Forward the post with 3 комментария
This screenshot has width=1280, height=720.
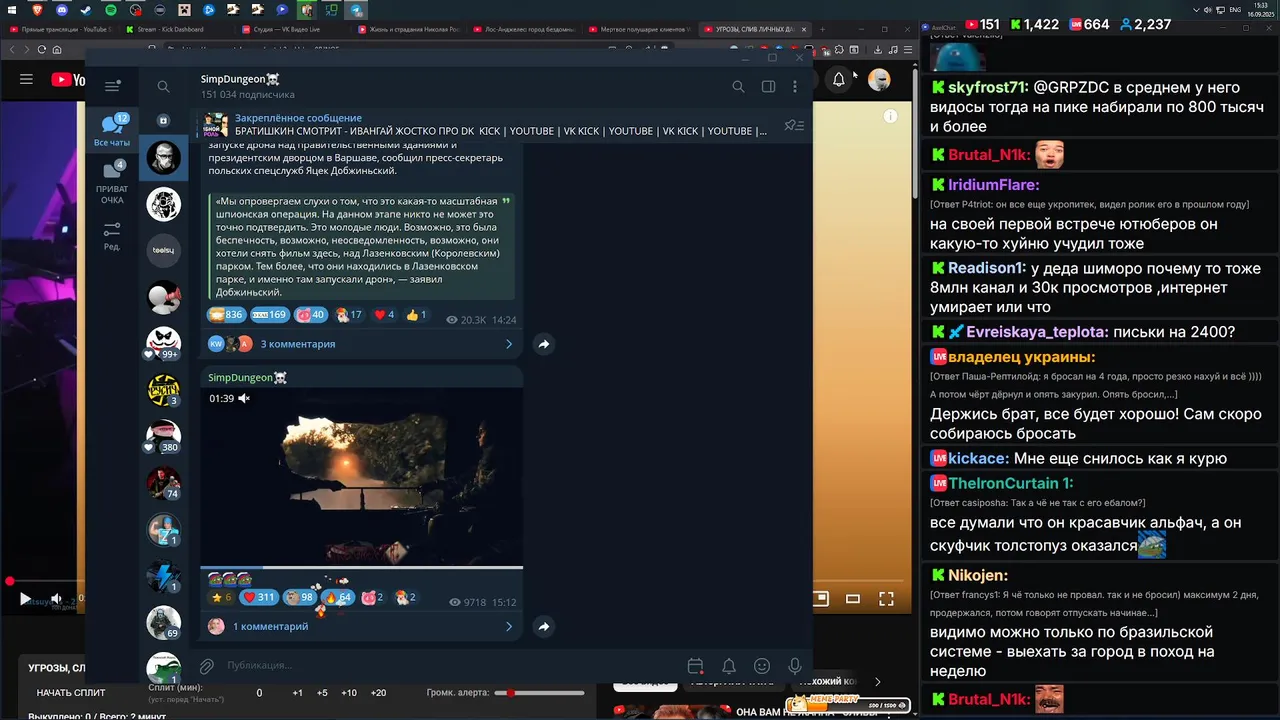click(544, 344)
